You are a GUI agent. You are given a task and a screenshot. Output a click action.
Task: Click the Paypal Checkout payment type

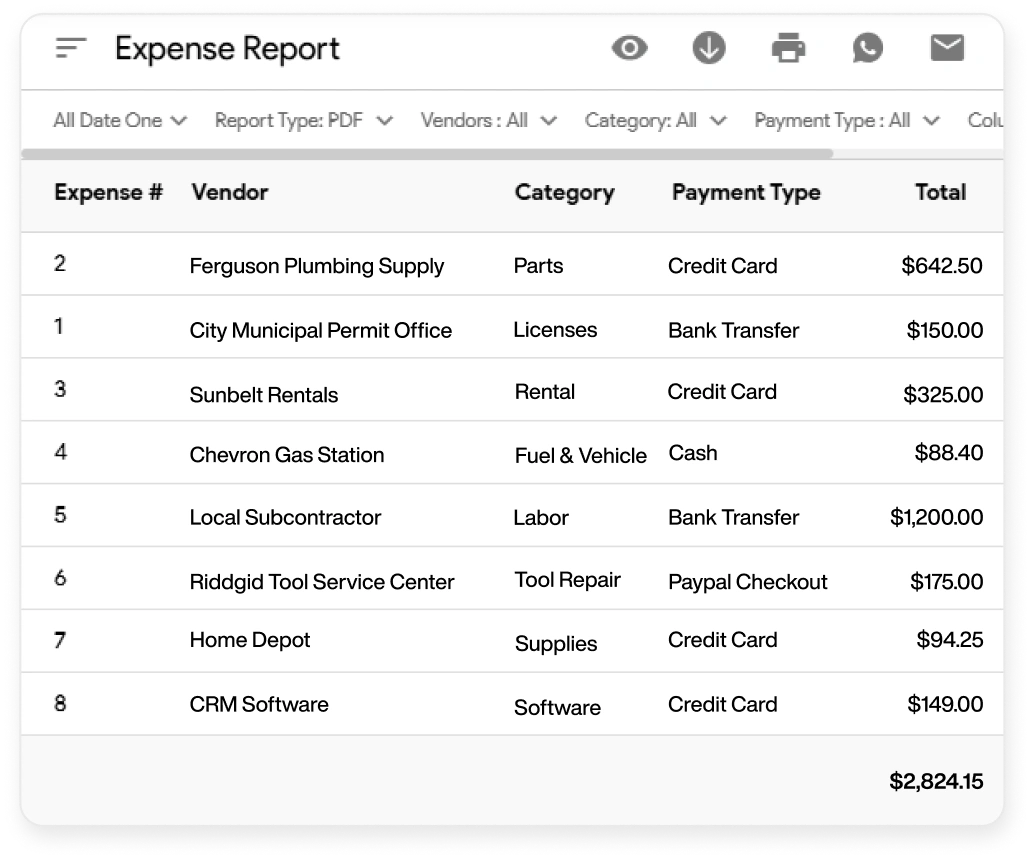pos(748,582)
